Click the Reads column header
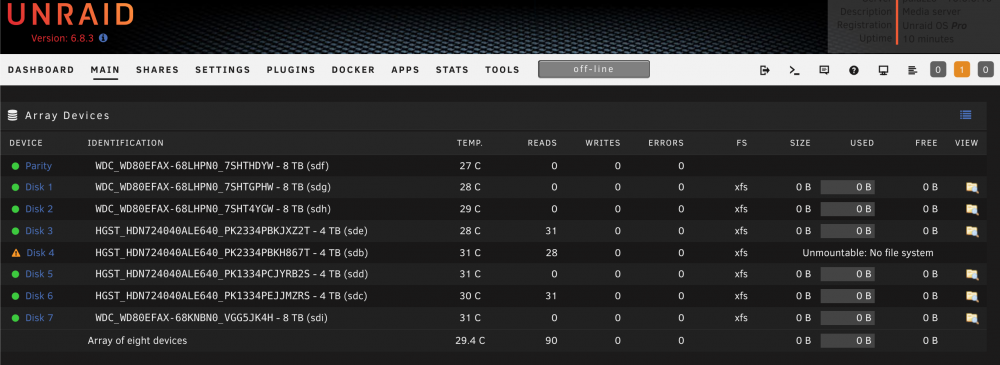1000x365 pixels. pos(542,143)
